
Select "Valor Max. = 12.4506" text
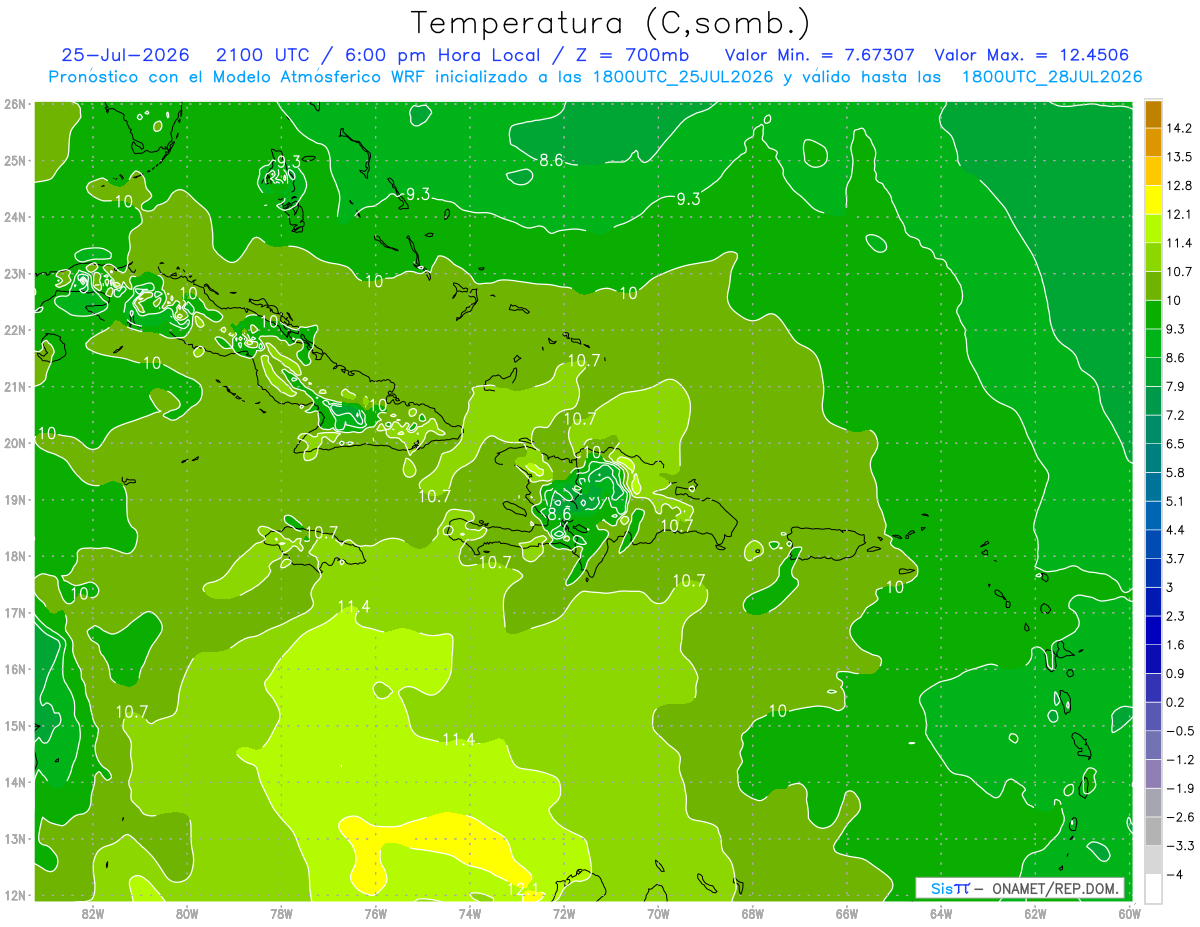point(1034,55)
